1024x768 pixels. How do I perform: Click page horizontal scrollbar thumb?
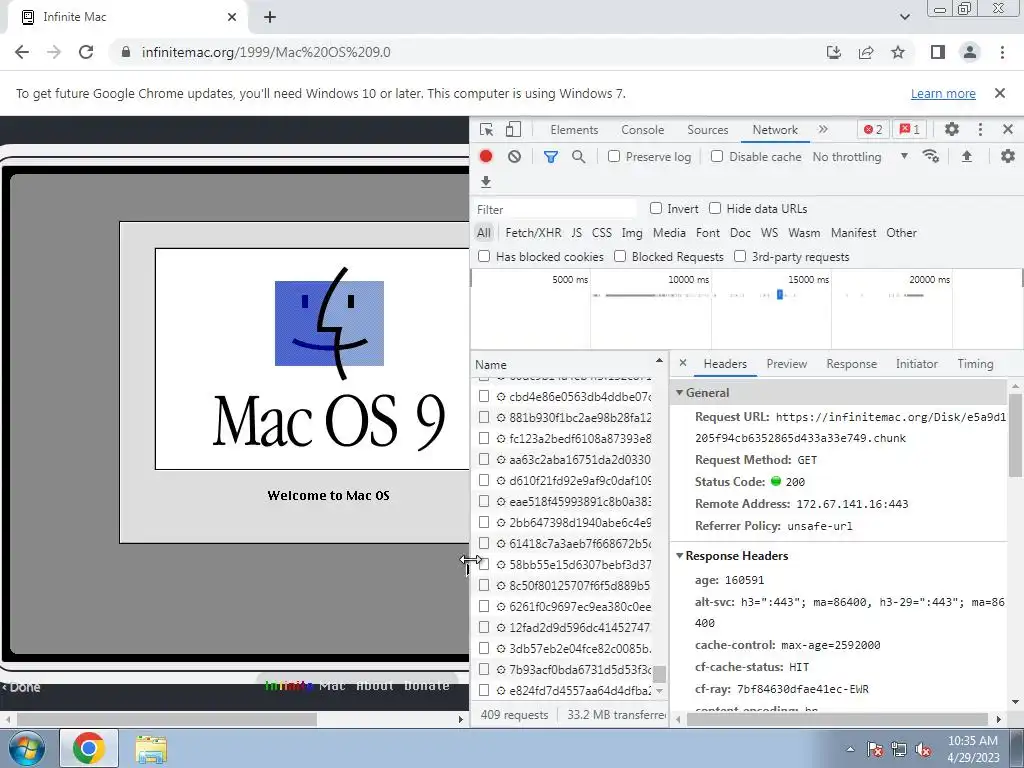coord(167,719)
